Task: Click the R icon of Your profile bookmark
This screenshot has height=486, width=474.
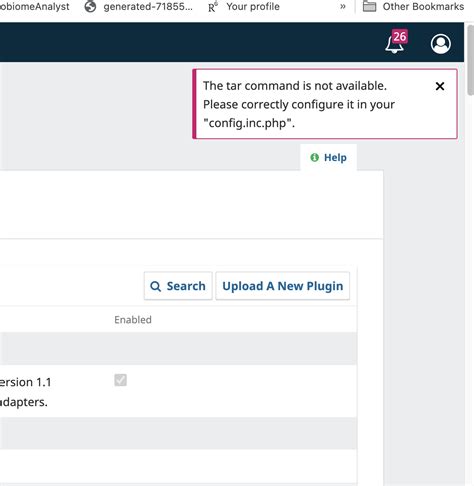Action: coord(212,7)
